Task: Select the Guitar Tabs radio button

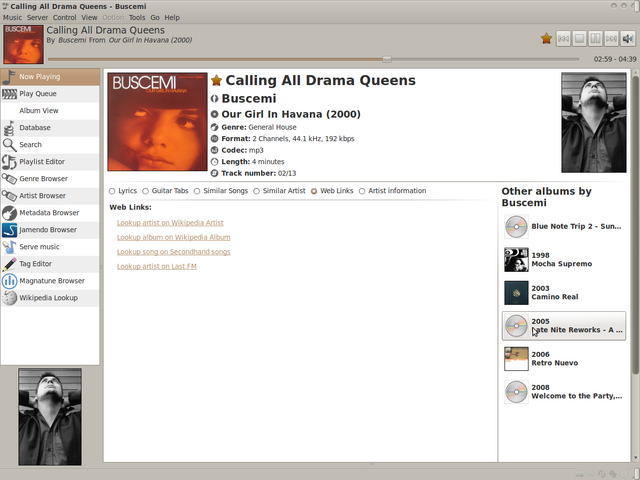Action: click(145, 191)
